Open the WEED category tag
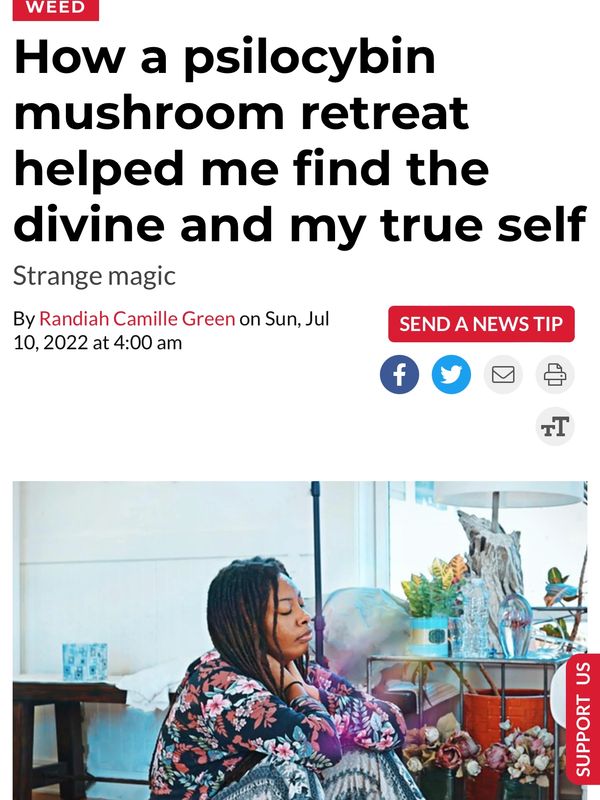Image resolution: width=600 pixels, height=800 pixels. tap(56, 9)
